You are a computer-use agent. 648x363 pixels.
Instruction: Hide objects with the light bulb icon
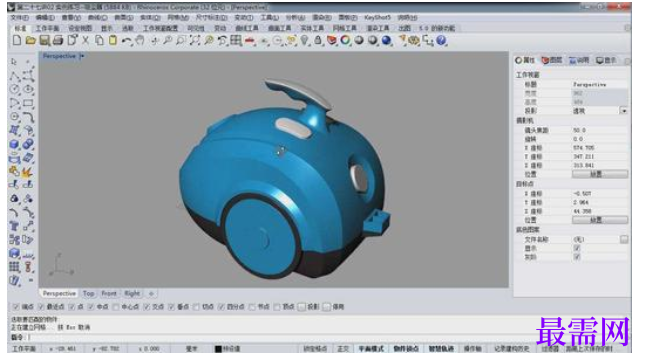pos(305,40)
